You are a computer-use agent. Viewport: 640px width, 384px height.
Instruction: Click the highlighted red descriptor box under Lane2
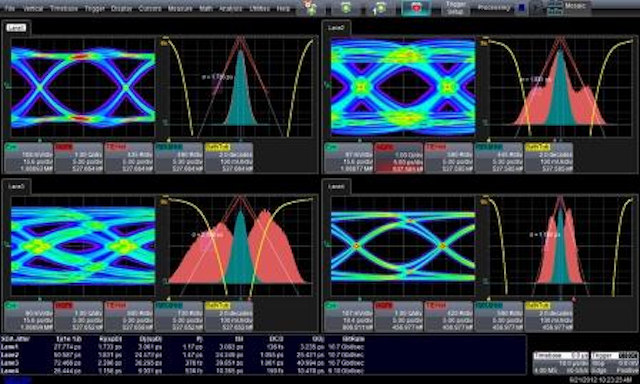point(398,158)
